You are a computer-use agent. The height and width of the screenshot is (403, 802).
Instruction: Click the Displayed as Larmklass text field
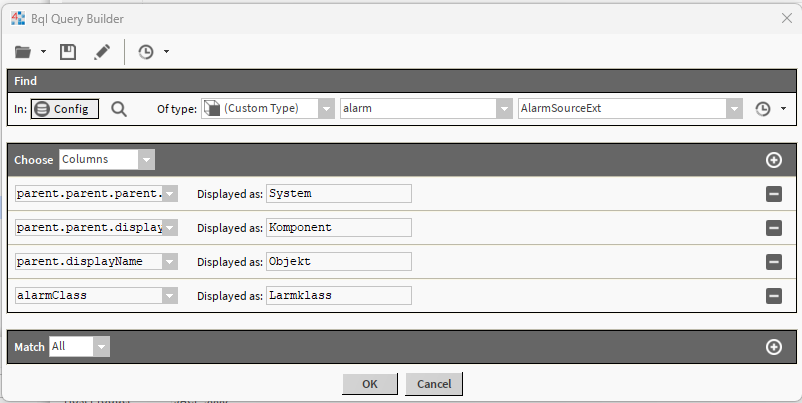point(339,296)
